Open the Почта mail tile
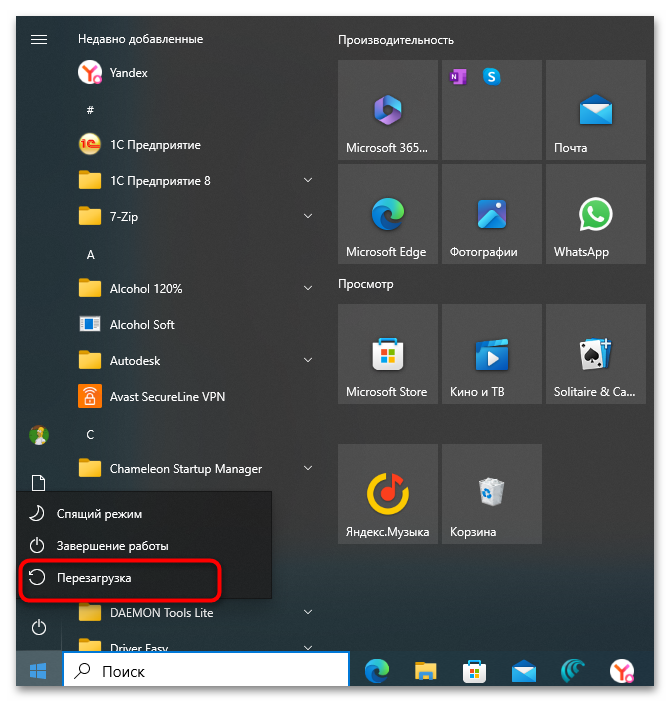The width and height of the screenshot is (670, 702). 596,110
